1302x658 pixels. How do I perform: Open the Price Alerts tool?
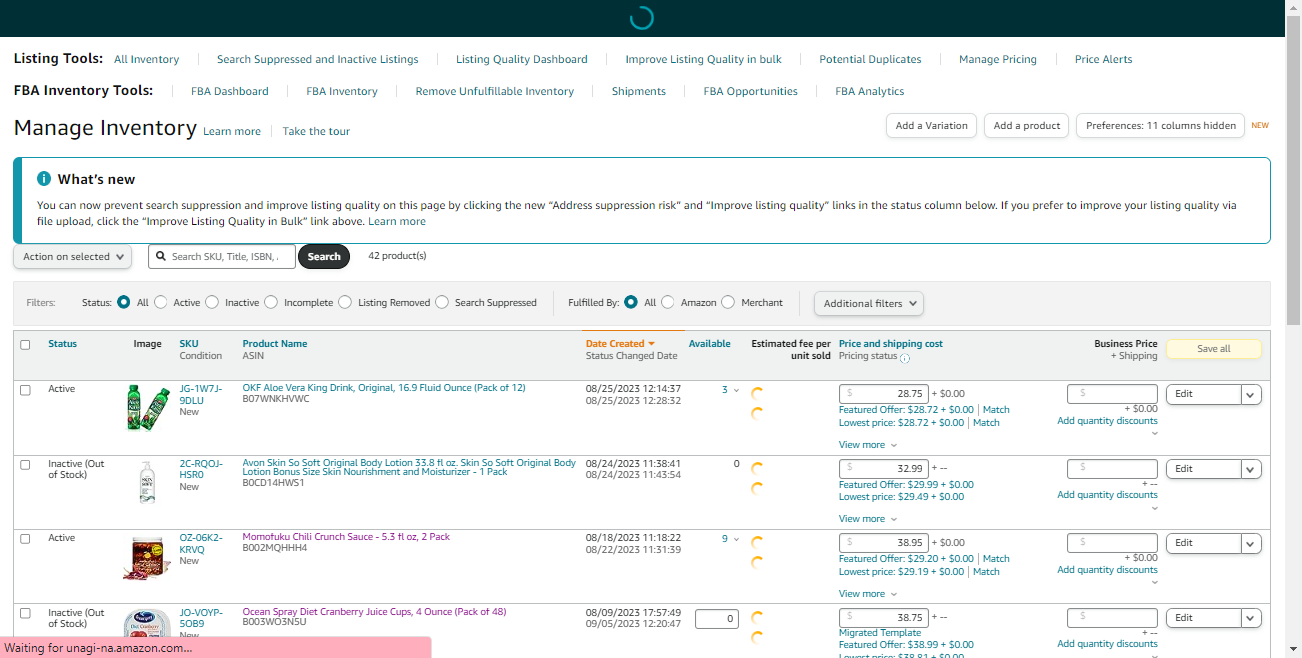pyautogui.click(x=1103, y=59)
